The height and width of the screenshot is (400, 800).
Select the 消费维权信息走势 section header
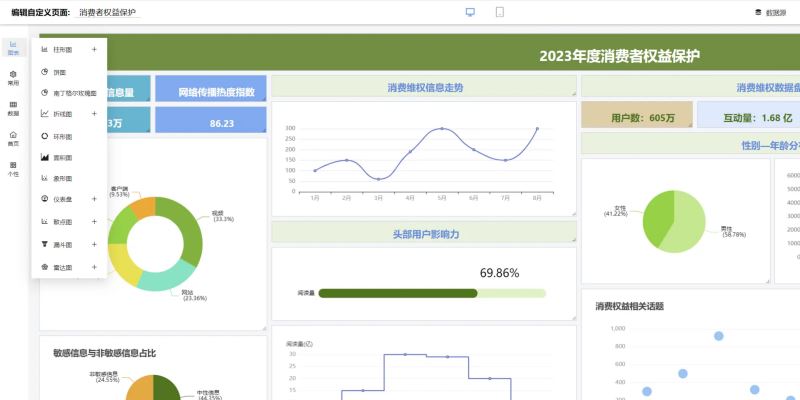424,87
